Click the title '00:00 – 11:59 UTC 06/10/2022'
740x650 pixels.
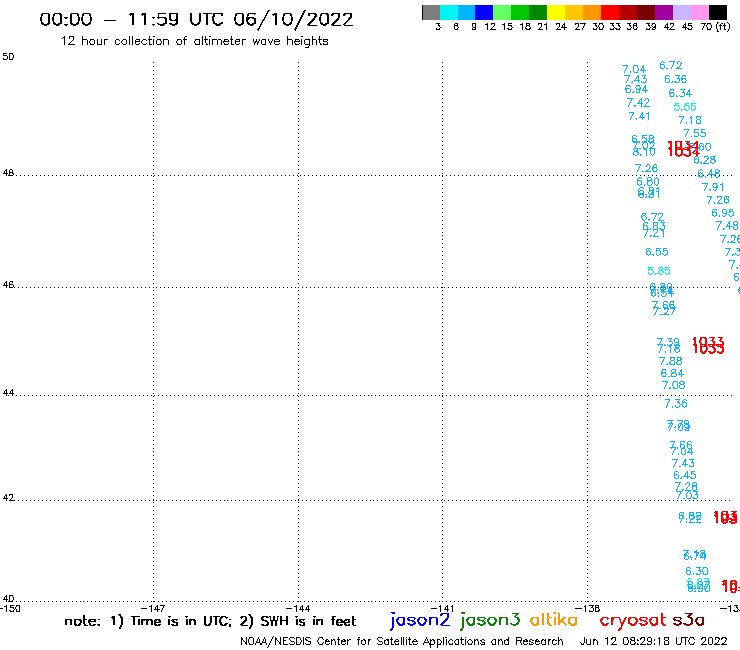(196, 20)
